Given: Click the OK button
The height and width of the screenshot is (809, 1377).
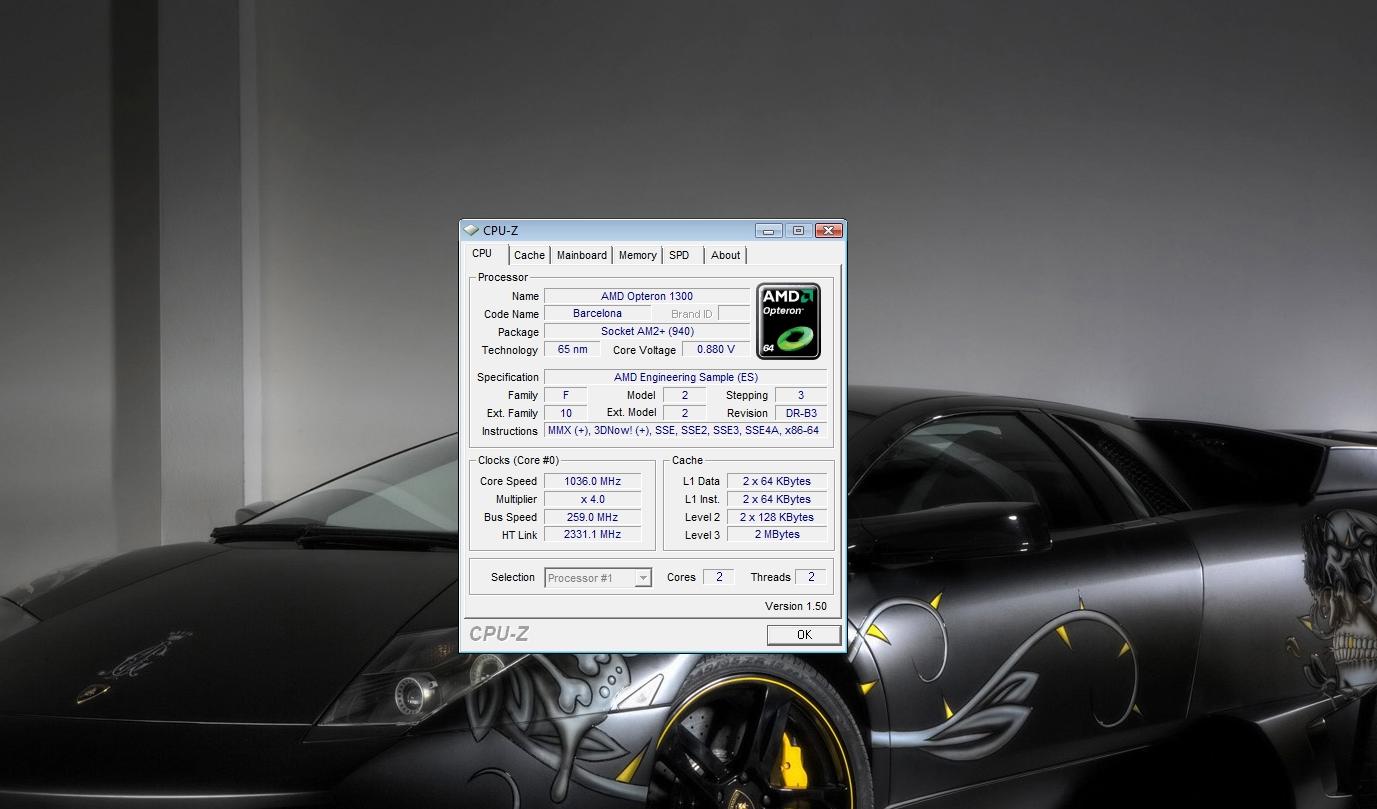Looking at the screenshot, I should [x=804, y=635].
